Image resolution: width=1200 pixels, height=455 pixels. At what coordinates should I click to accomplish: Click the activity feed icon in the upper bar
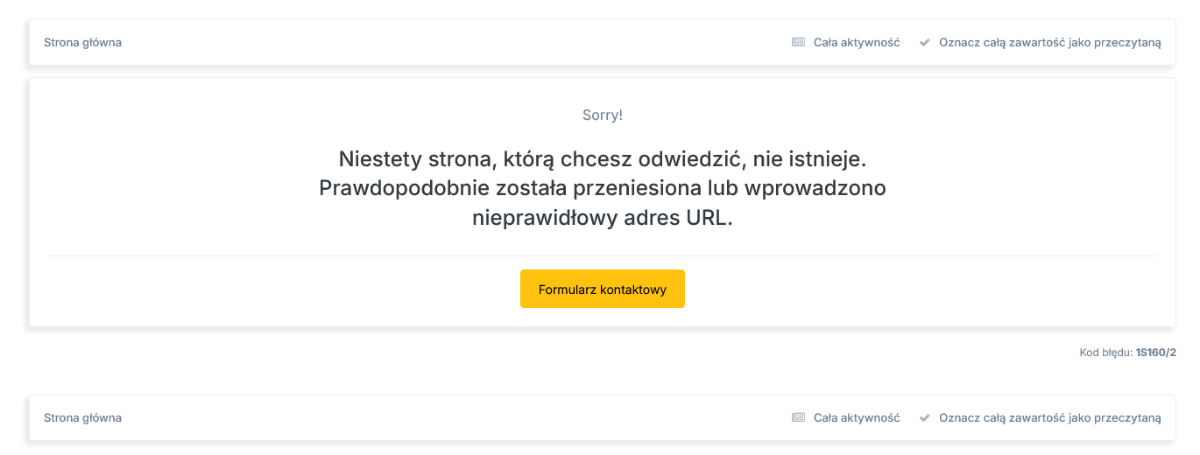click(798, 43)
